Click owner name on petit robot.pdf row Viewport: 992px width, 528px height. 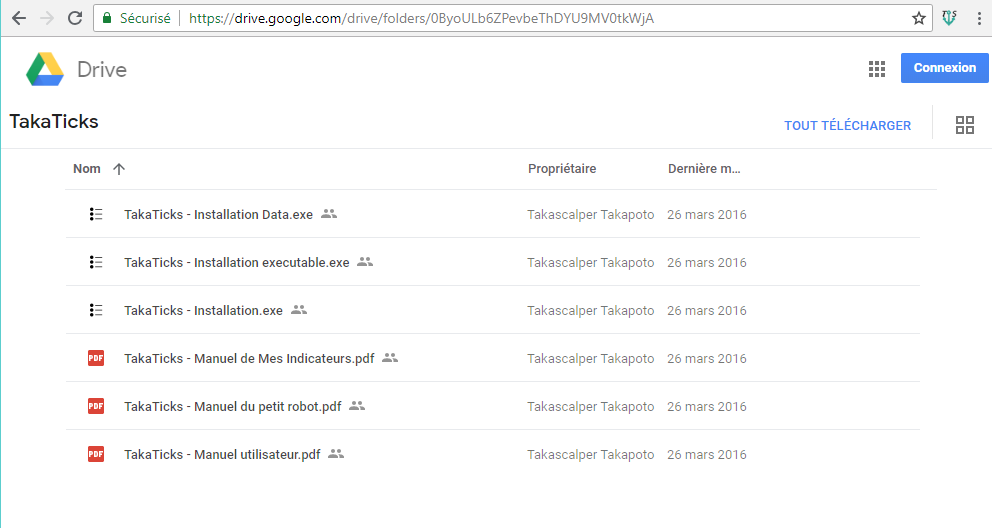coord(591,407)
